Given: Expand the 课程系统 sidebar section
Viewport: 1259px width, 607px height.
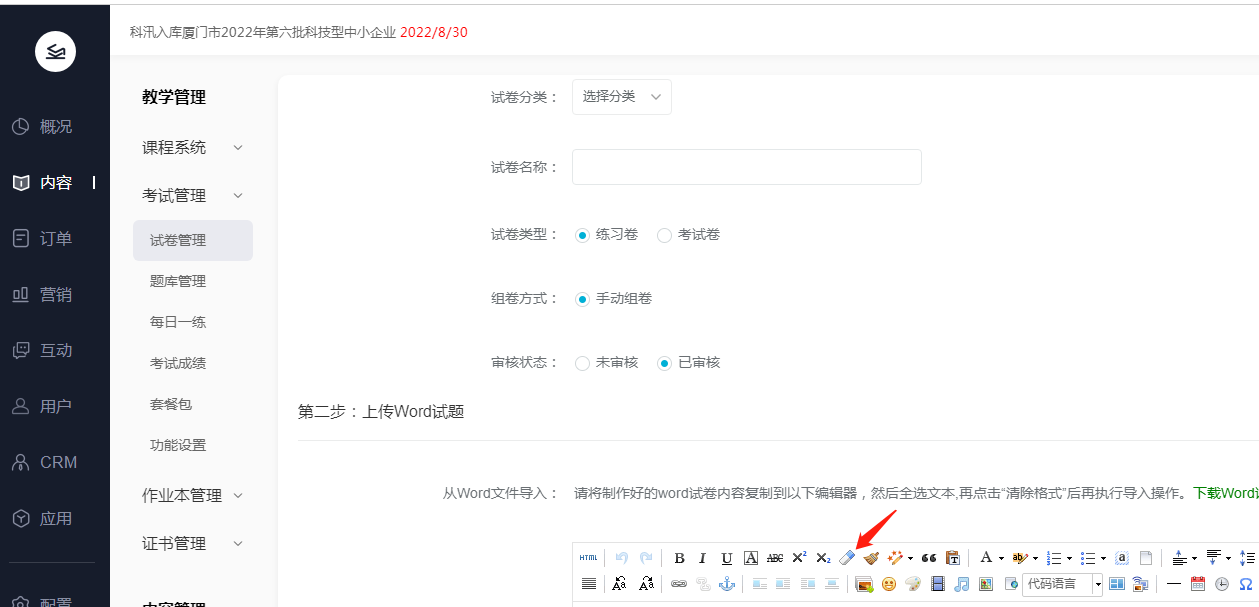Looking at the screenshot, I should point(192,147).
